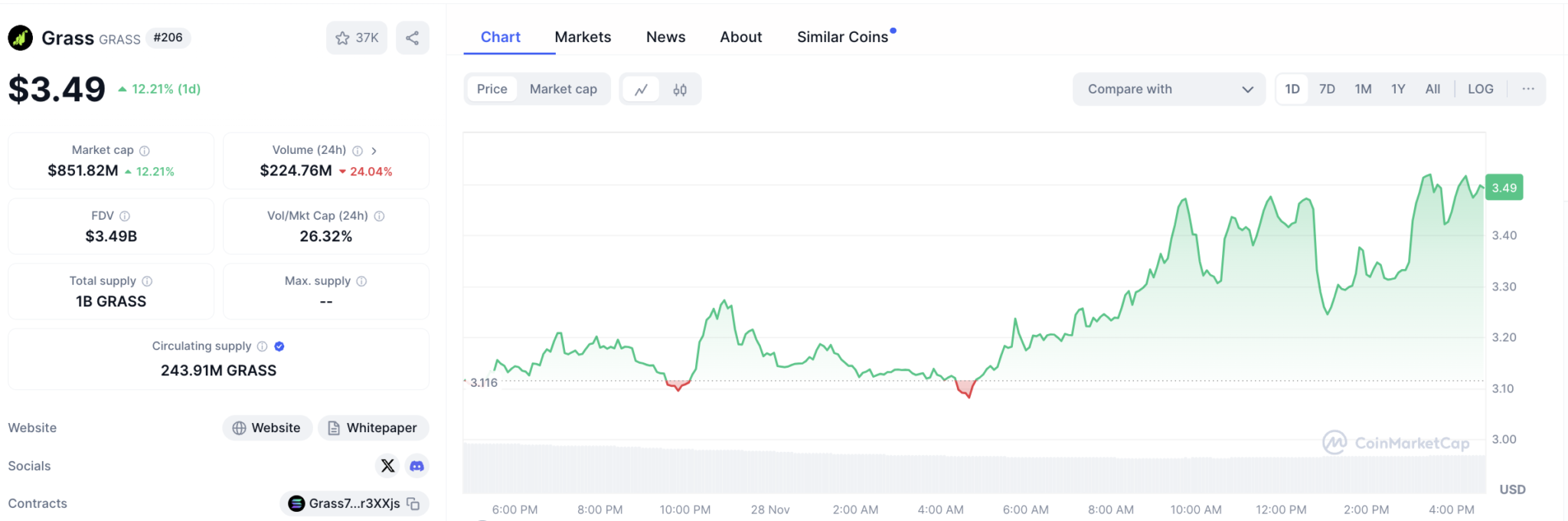Click the Market cap info tooltip icon
Viewport: 1568px width, 521px height.
point(145,150)
